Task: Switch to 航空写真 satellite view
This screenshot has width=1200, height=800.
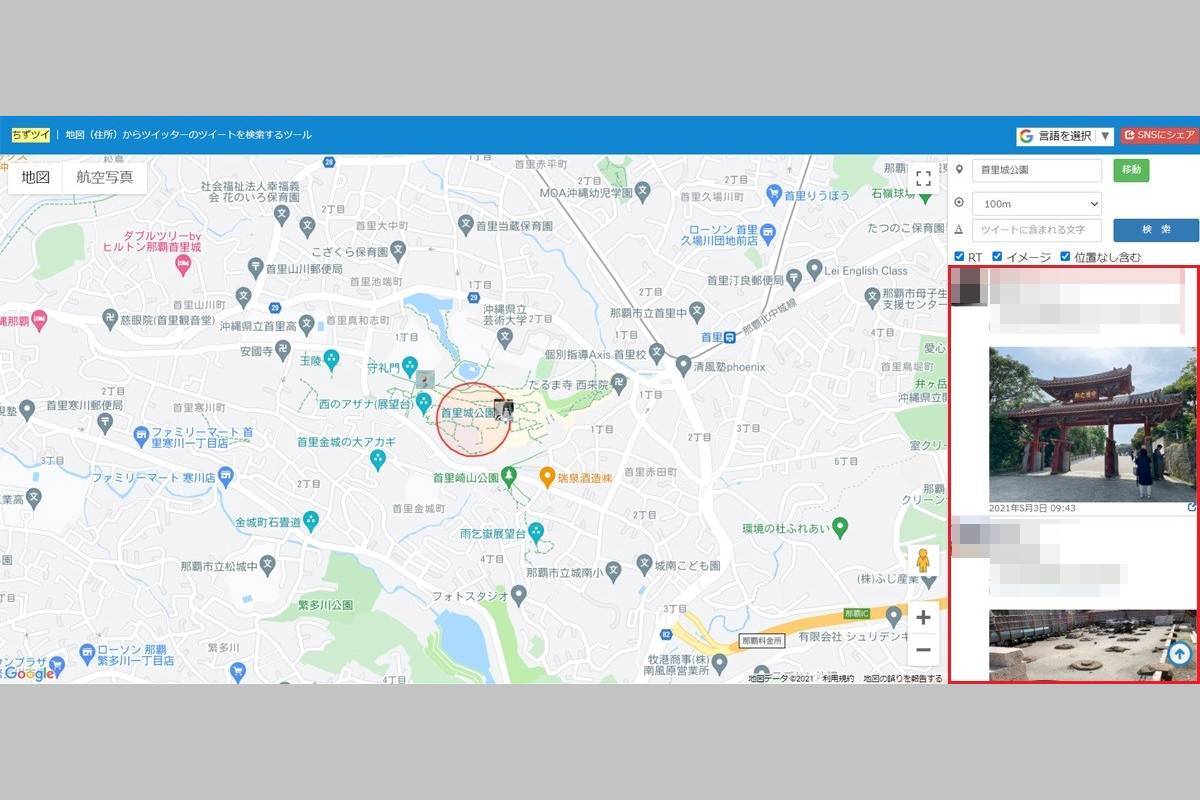Action: coord(105,177)
